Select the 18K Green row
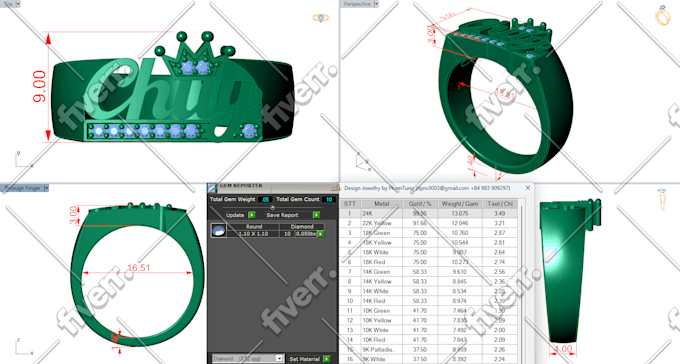Viewport: 680px width, 364px height. coord(429,233)
